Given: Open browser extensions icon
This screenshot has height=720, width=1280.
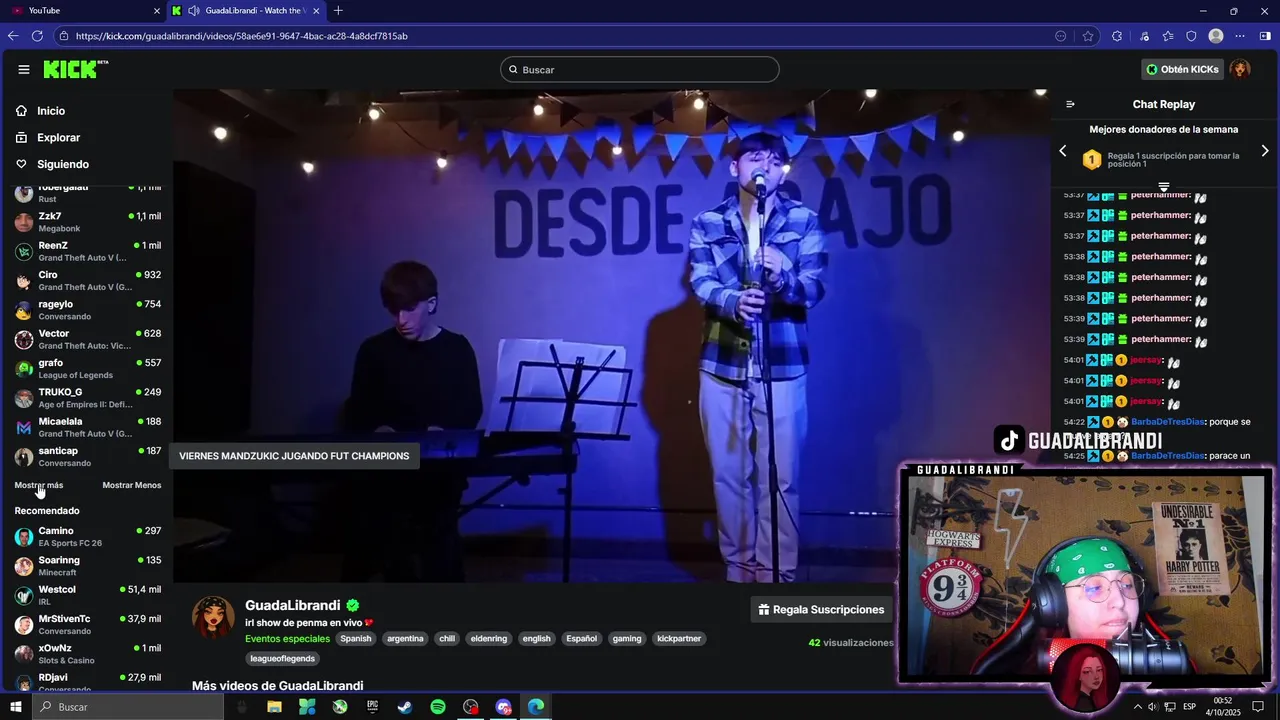Looking at the screenshot, I should click(1117, 36).
